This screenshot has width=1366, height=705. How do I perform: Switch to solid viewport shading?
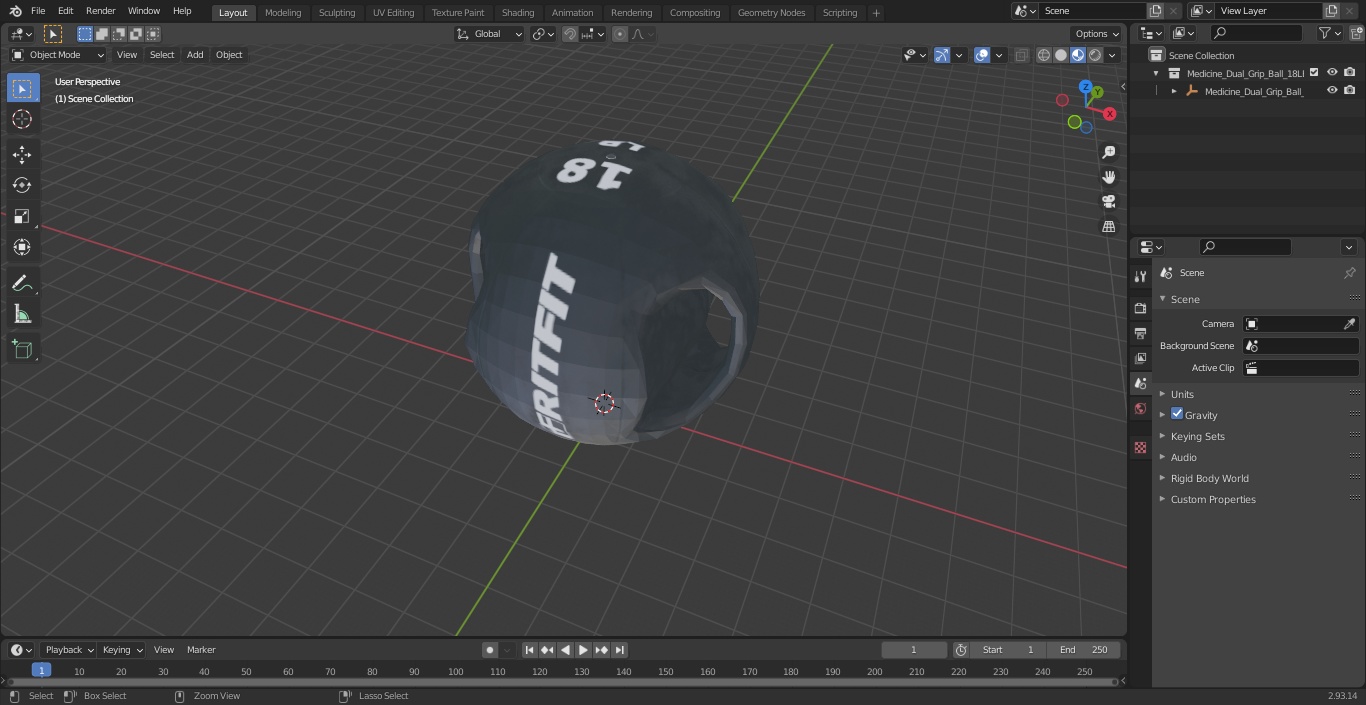point(1061,55)
